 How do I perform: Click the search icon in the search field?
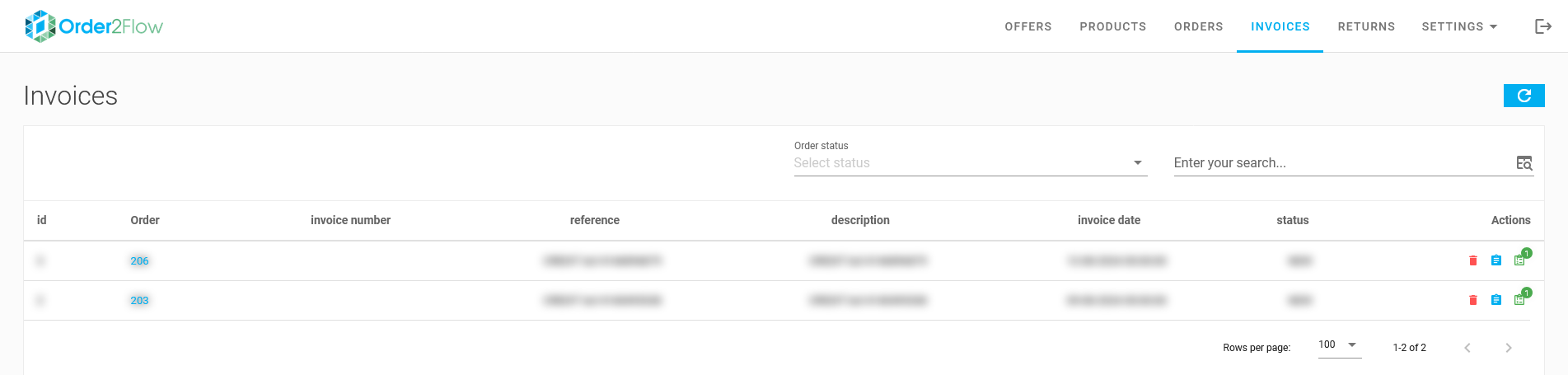(x=1524, y=163)
